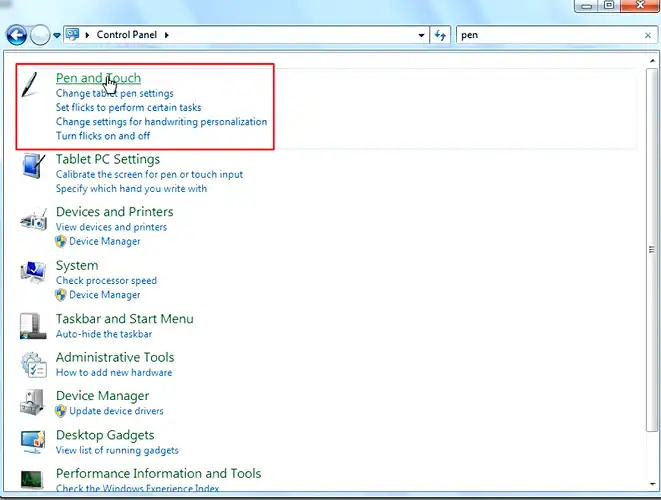Open Administrative Tools heading
Screen dimensions: 661x500
click(x=115, y=358)
